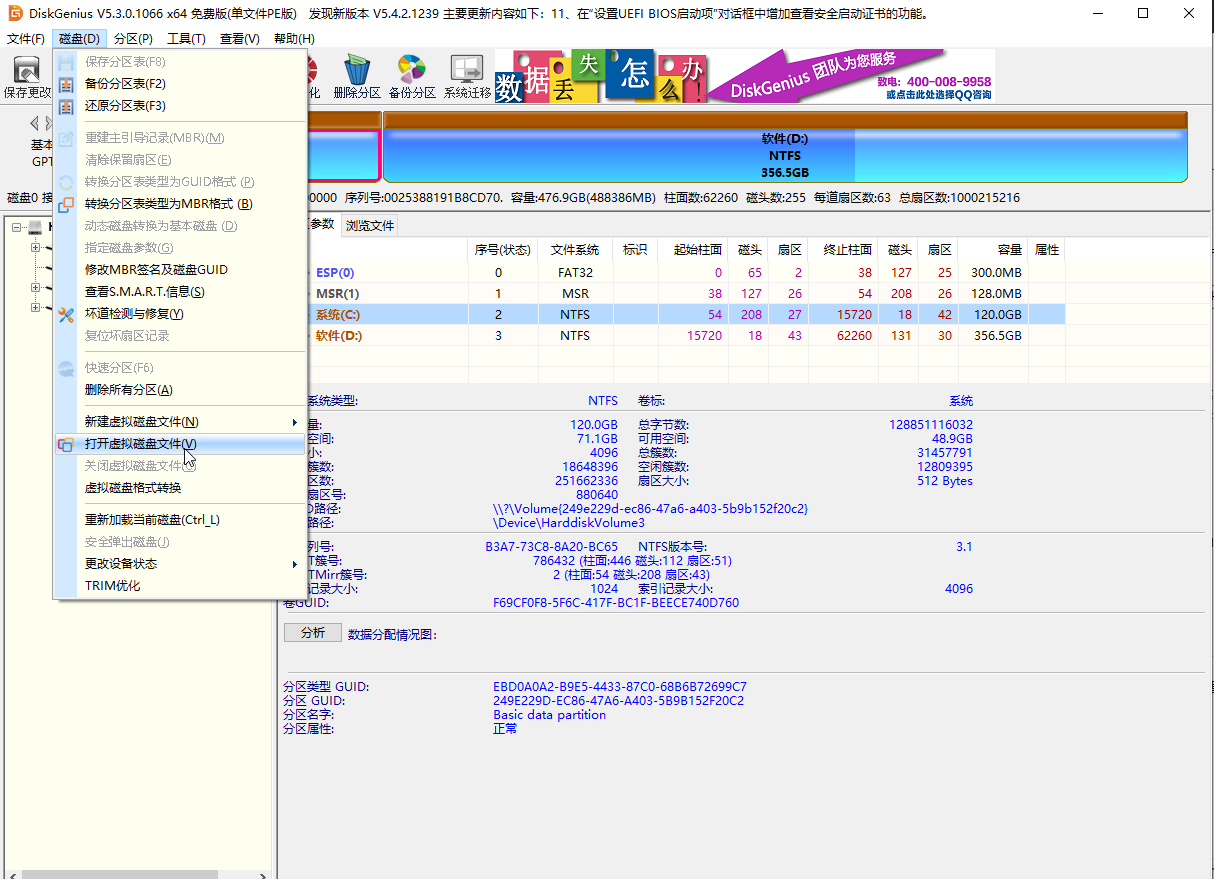
Task: Click 打开虚拟磁盘文件 menu entry
Action: coord(140,444)
